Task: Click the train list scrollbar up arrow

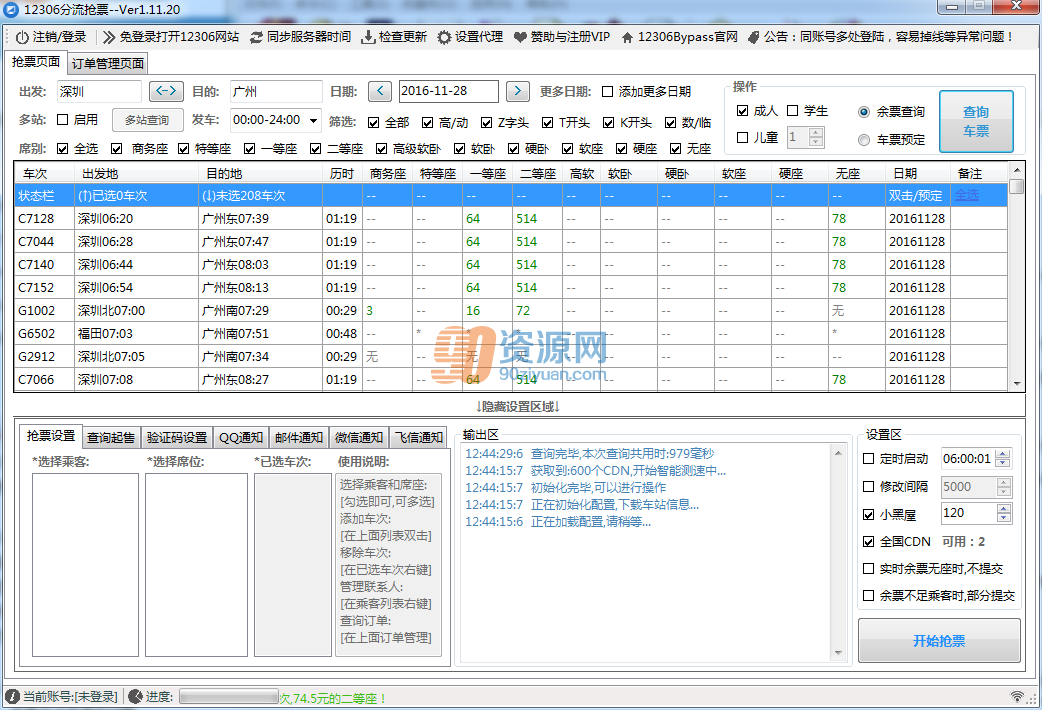Action: [1017, 169]
